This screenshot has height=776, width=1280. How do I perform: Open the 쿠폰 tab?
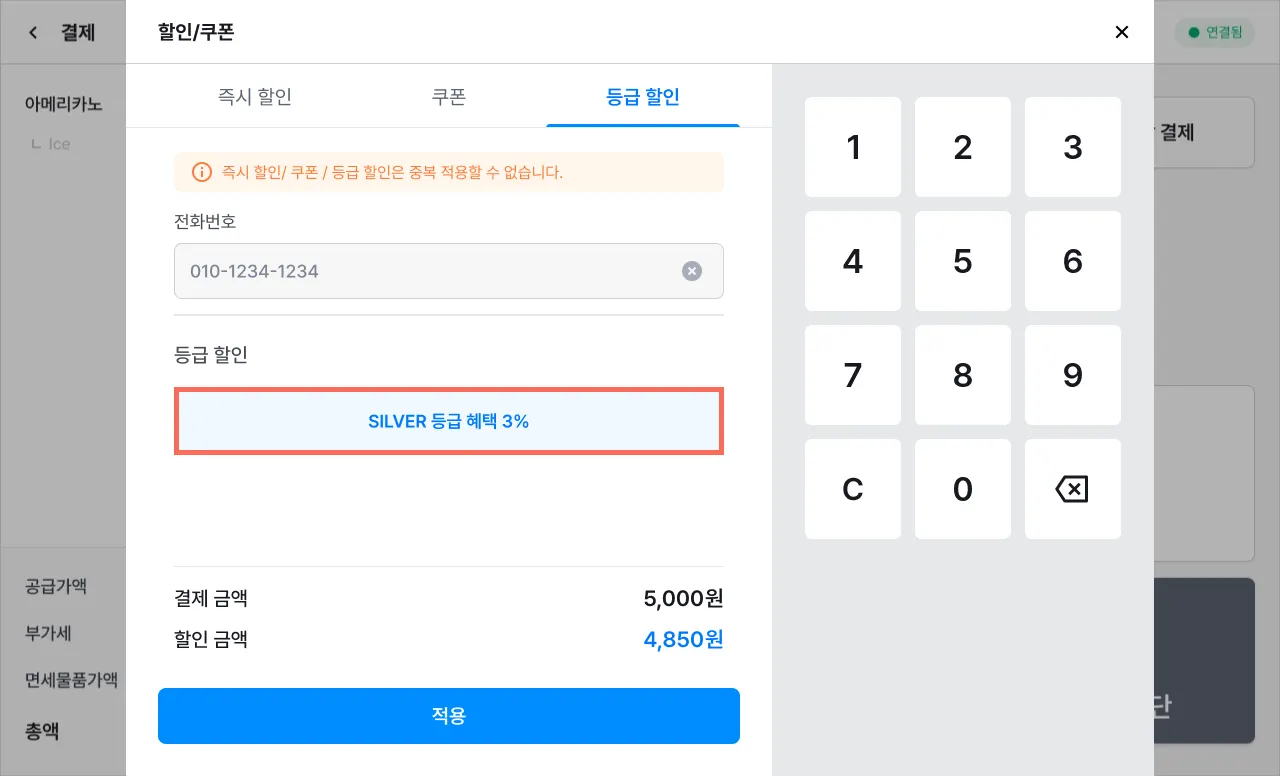coord(449,97)
